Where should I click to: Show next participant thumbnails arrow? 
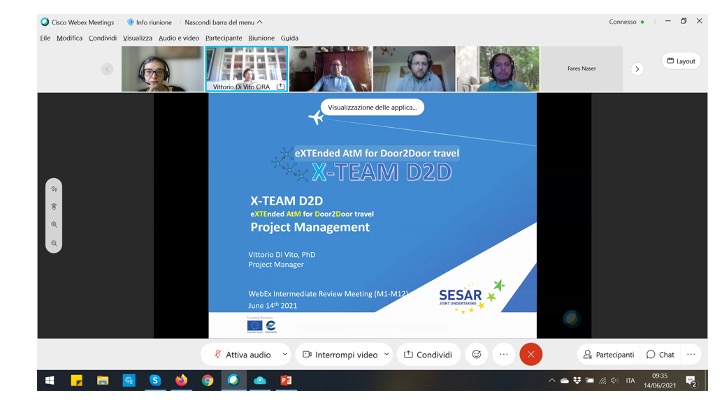tap(637, 69)
